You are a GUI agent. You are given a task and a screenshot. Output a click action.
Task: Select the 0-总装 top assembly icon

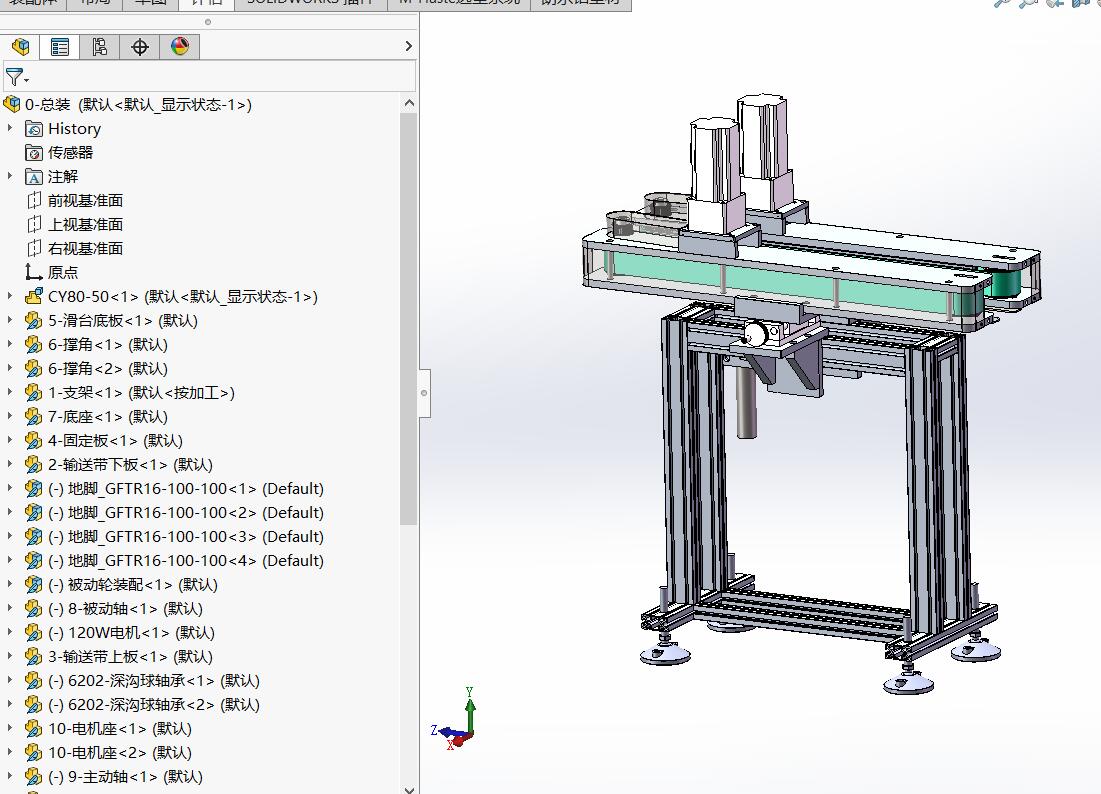(x=12, y=105)
